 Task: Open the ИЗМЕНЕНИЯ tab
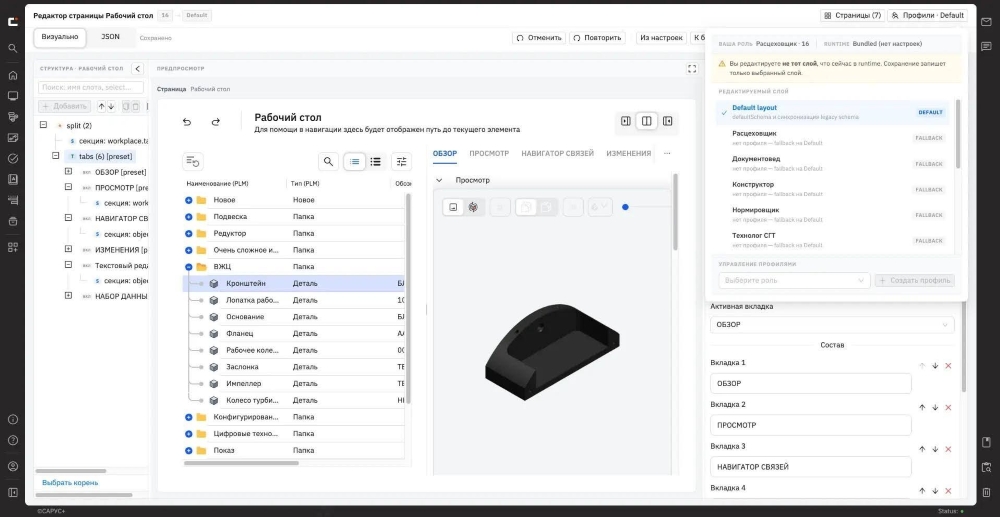[629, 154]
